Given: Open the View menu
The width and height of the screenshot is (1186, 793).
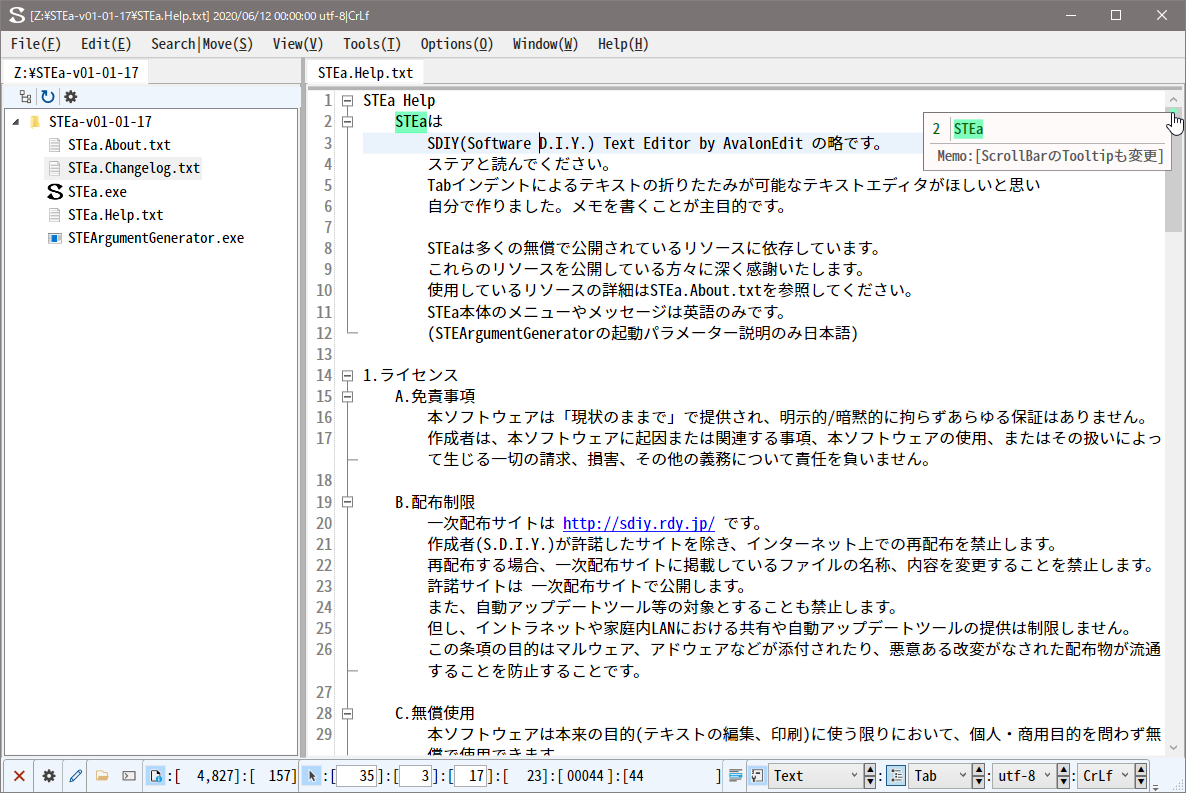Looking at the screenshot, I should tap(298, 44).
